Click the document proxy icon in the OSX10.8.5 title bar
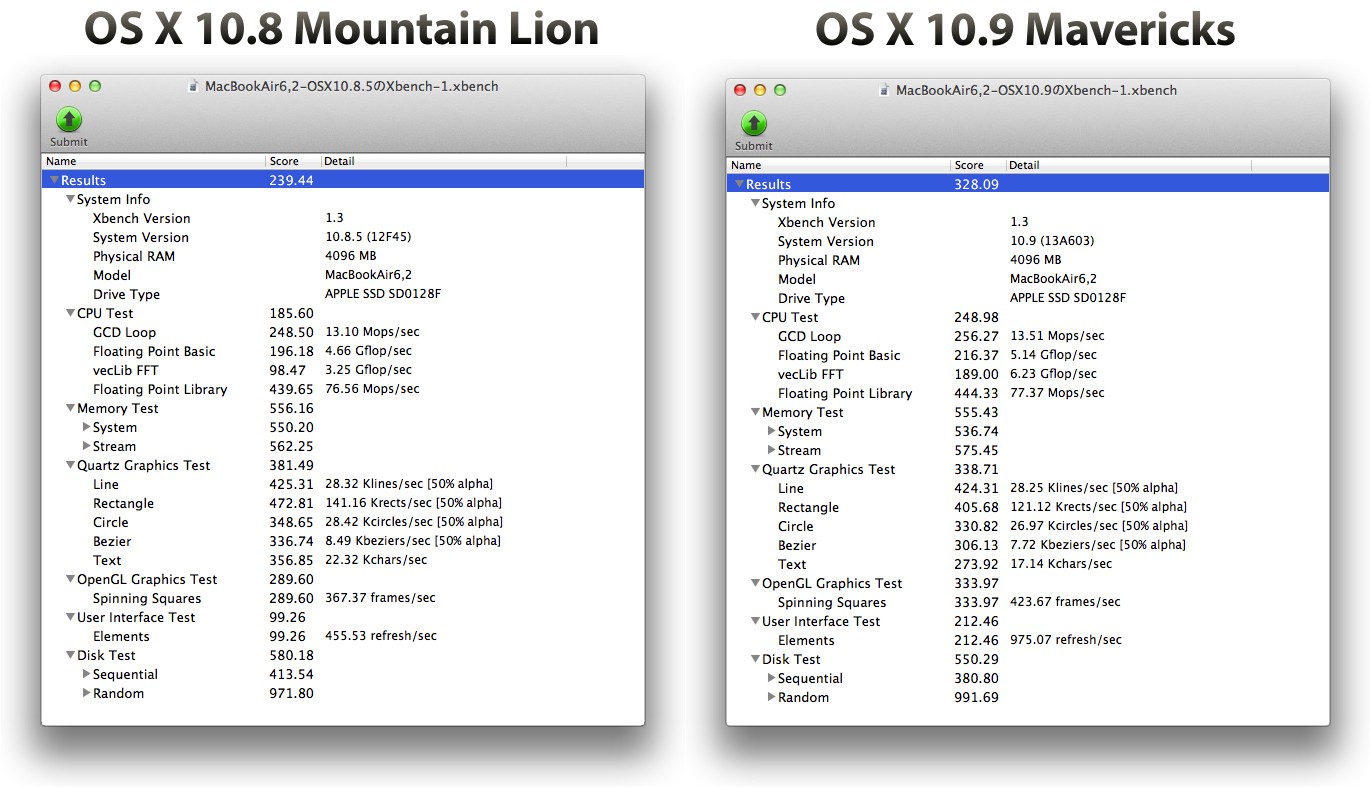 click(x=193, y=86)
